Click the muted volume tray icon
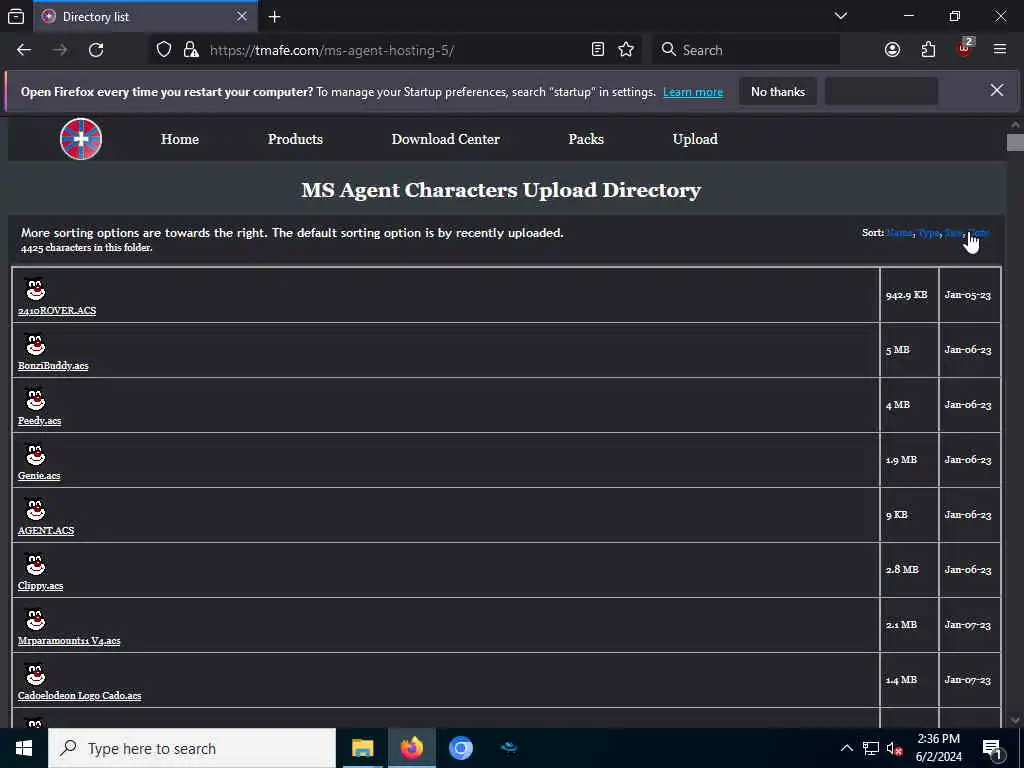This screenshot has height=768, width=1024. [x=894, y=749]
